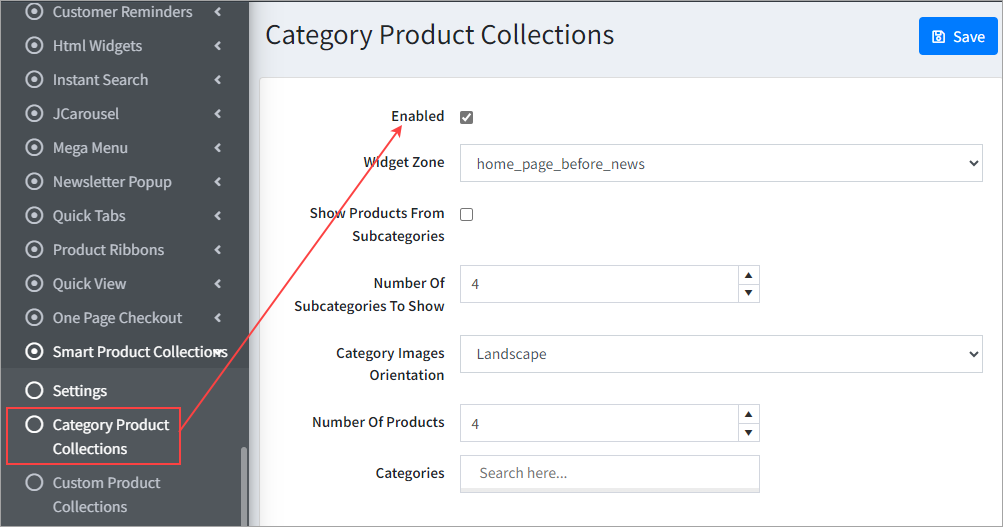
Task: Open Category Product Collections menu item
Action: click(x=110, y=437)
